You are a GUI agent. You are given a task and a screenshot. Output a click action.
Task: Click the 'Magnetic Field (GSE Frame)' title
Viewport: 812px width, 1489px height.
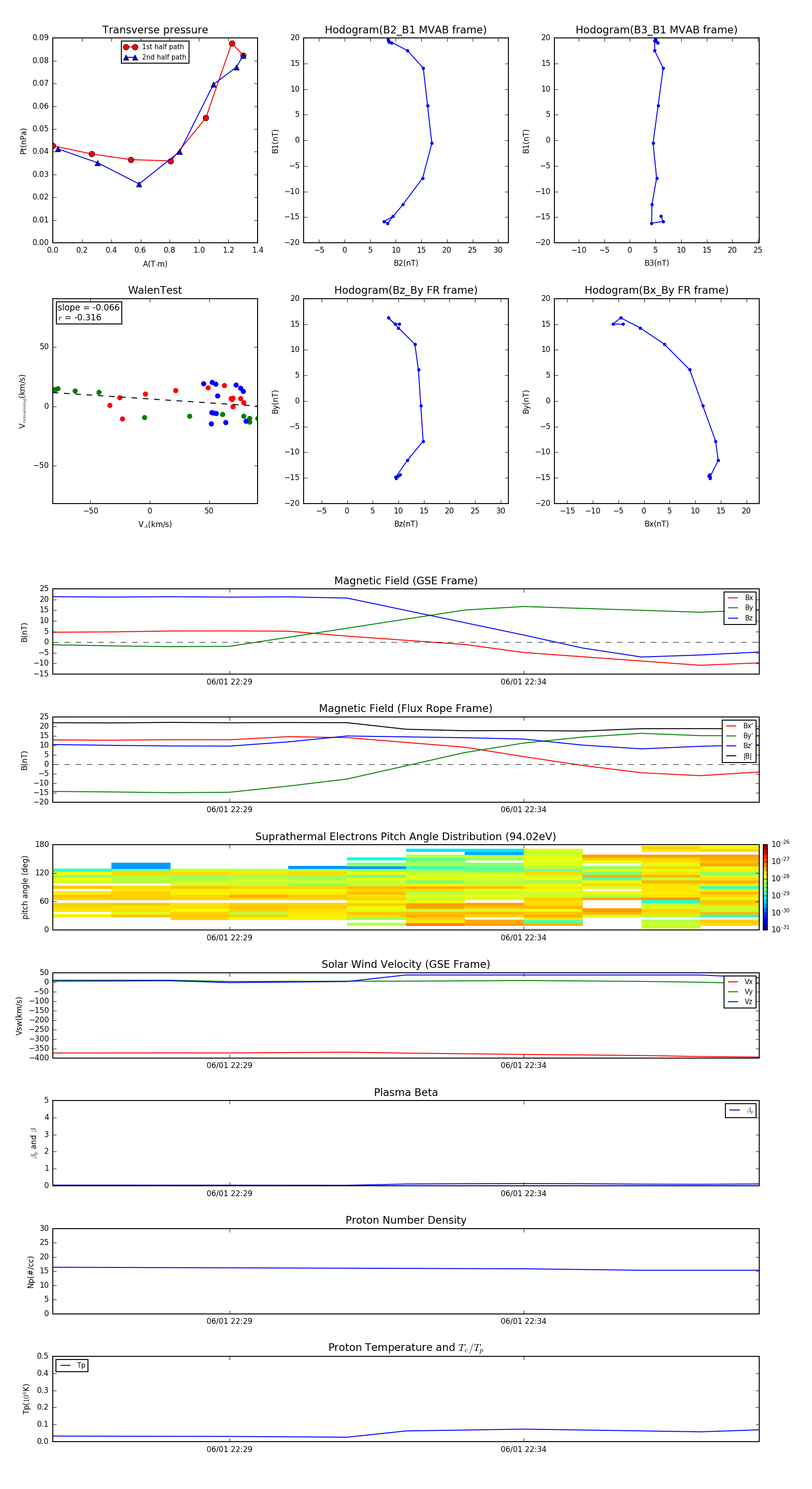pyautogui.click(x=406, y=580)
